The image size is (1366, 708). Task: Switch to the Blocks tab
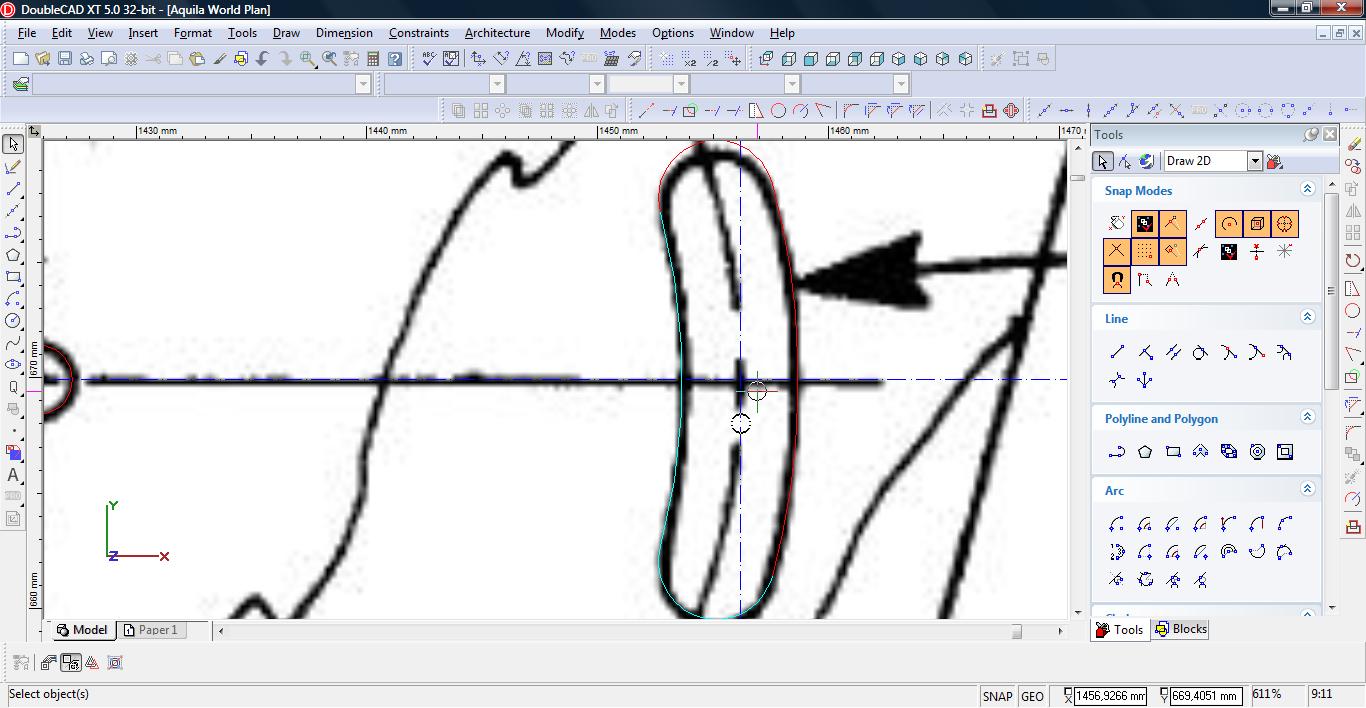tap(1181, 629)
